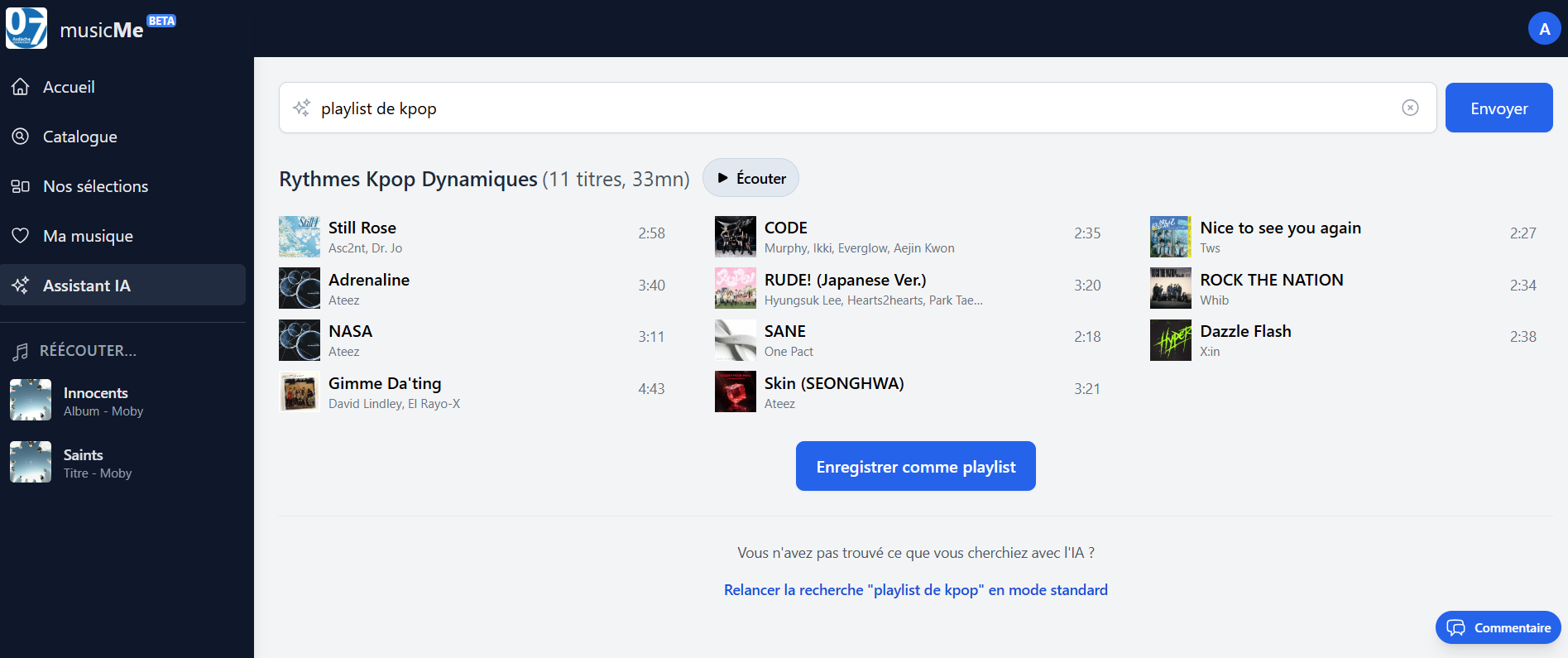Select the track title Gimme Da'ting
This screenshot has height=658, width=1568.
click(x=385, y=383)
